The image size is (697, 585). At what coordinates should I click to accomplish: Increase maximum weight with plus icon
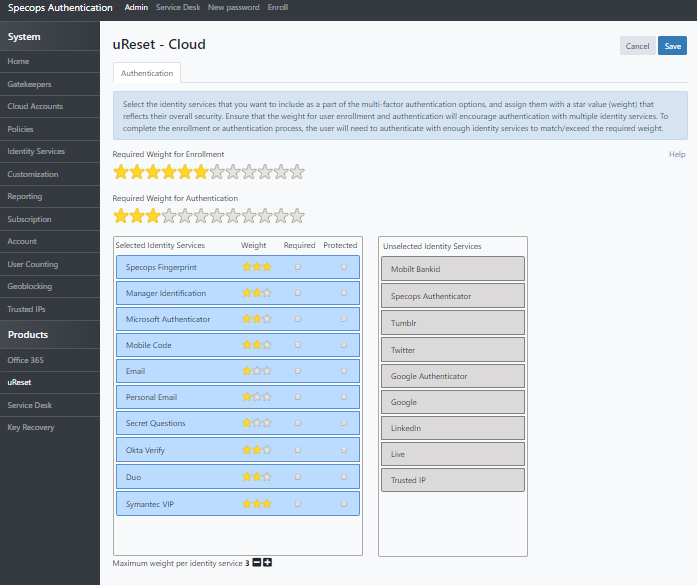[x=267, y=563]
